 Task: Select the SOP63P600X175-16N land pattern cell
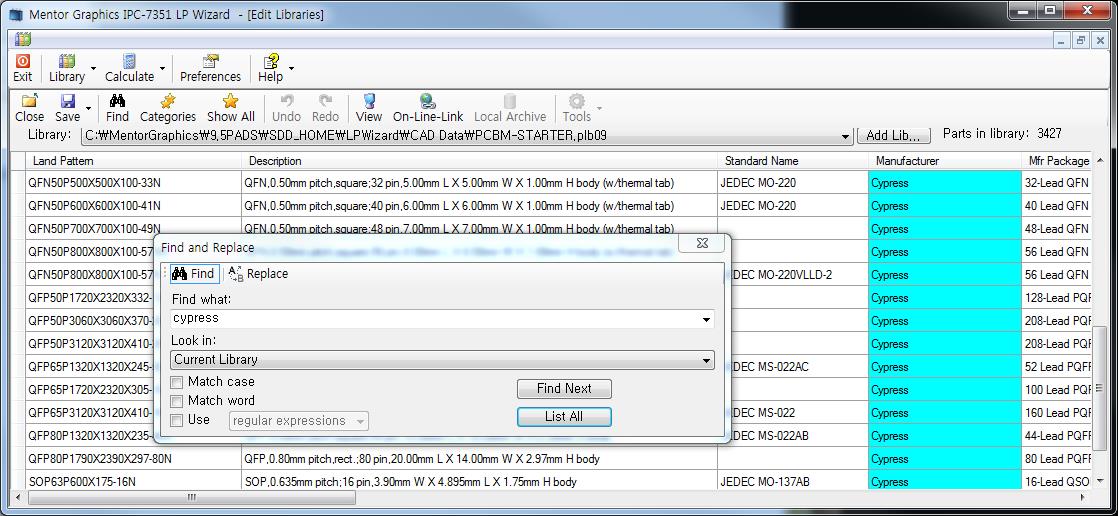(133, 482)
